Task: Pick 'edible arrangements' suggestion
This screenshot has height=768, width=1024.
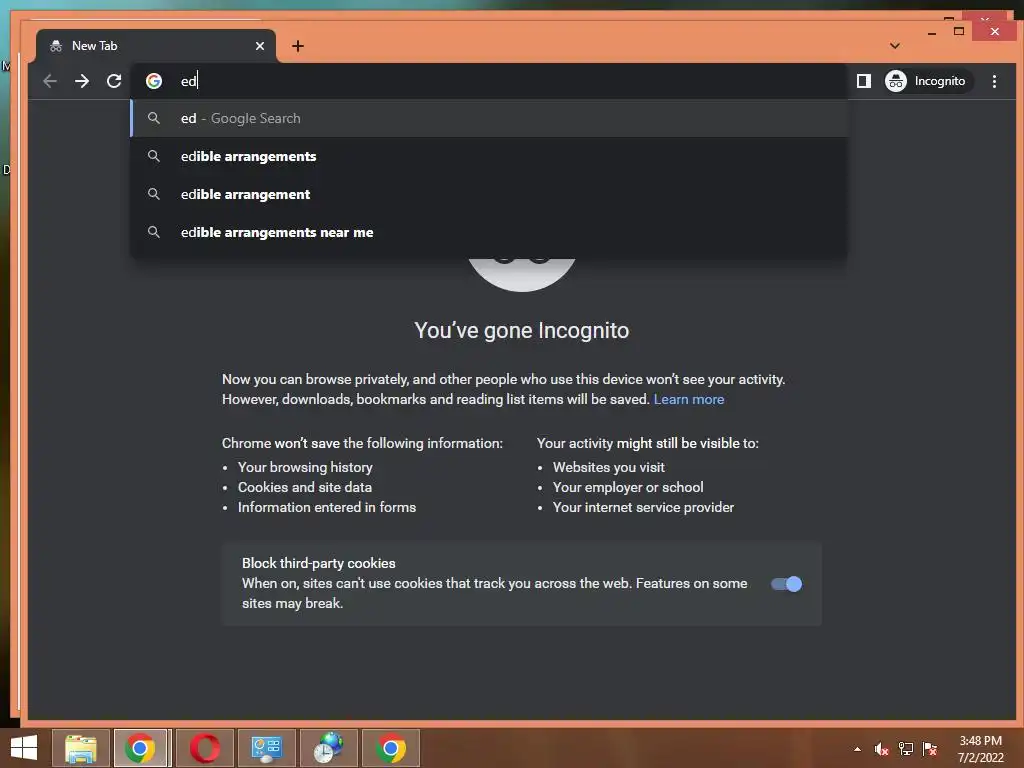Action: click(488, 156)
